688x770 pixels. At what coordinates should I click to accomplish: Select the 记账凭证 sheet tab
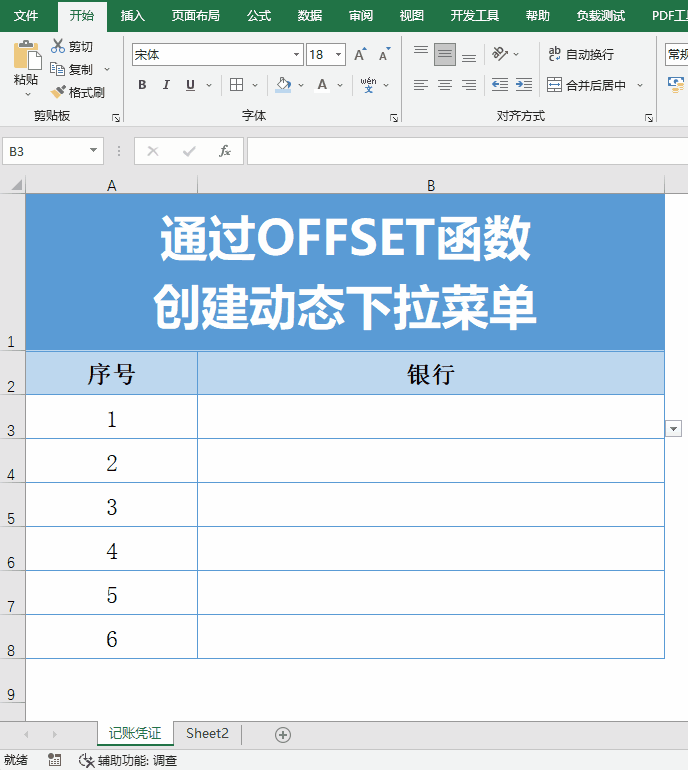coord(135,734)
